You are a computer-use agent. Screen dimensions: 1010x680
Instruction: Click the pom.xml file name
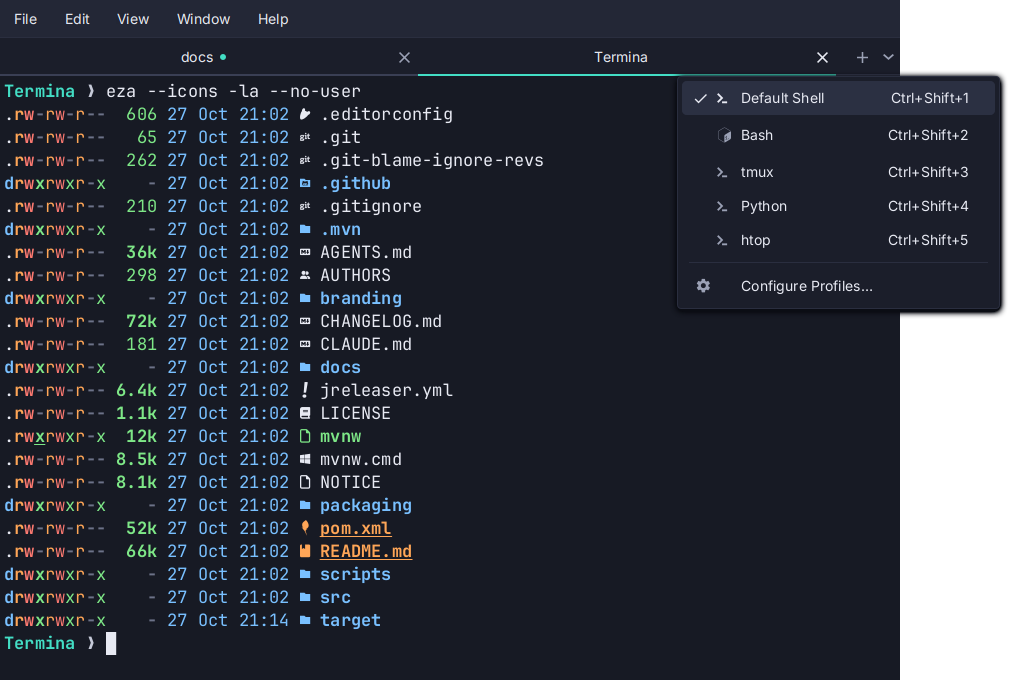pos(356,529)
